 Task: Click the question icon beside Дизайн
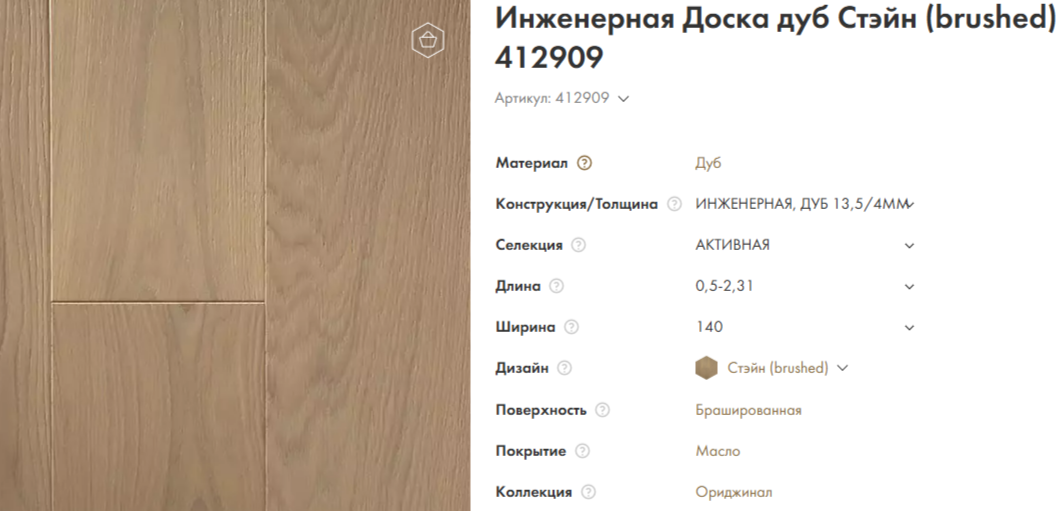[x=565, y=368]
